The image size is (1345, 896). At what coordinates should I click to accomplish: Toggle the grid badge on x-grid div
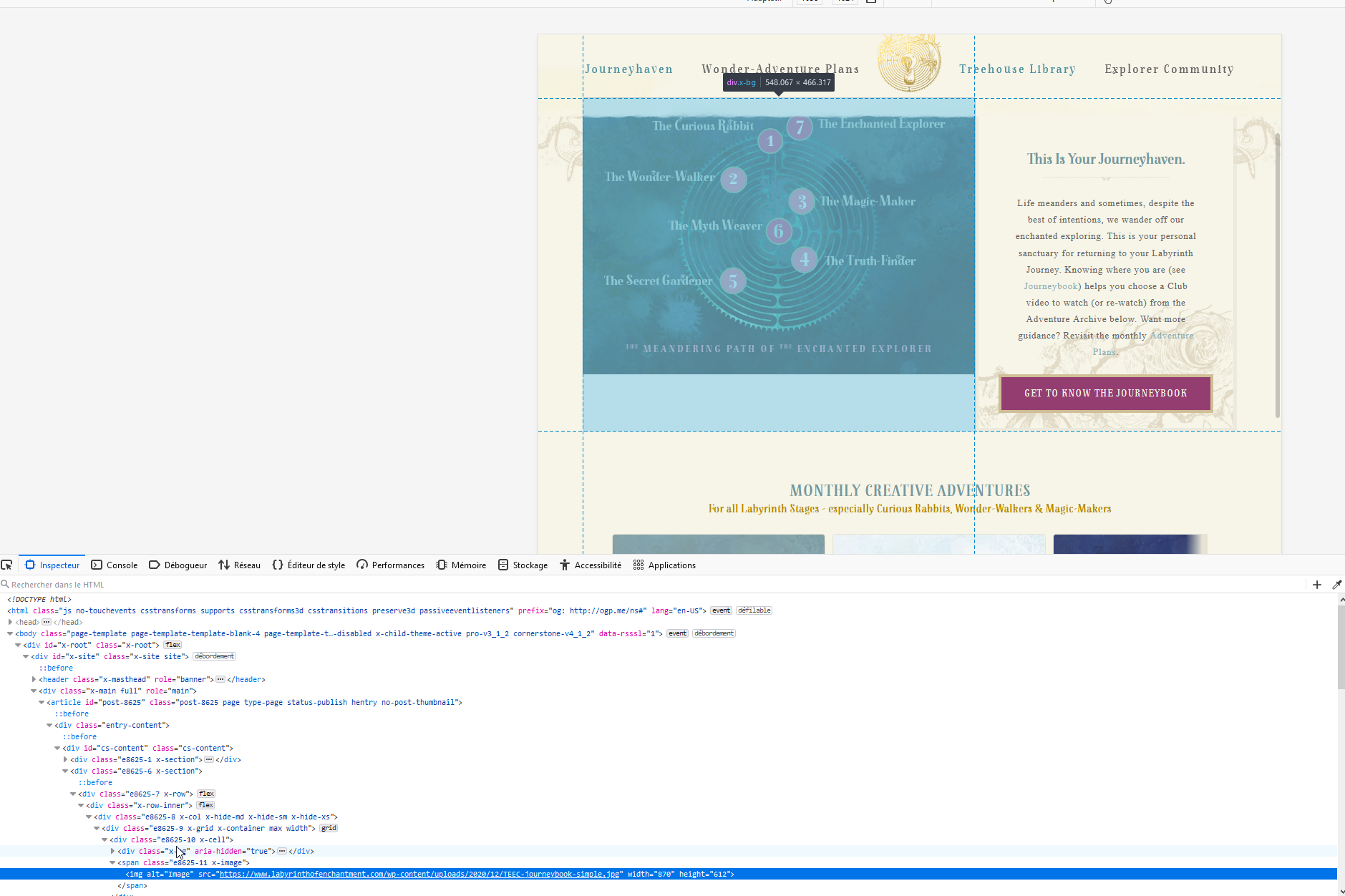(329, 828)
